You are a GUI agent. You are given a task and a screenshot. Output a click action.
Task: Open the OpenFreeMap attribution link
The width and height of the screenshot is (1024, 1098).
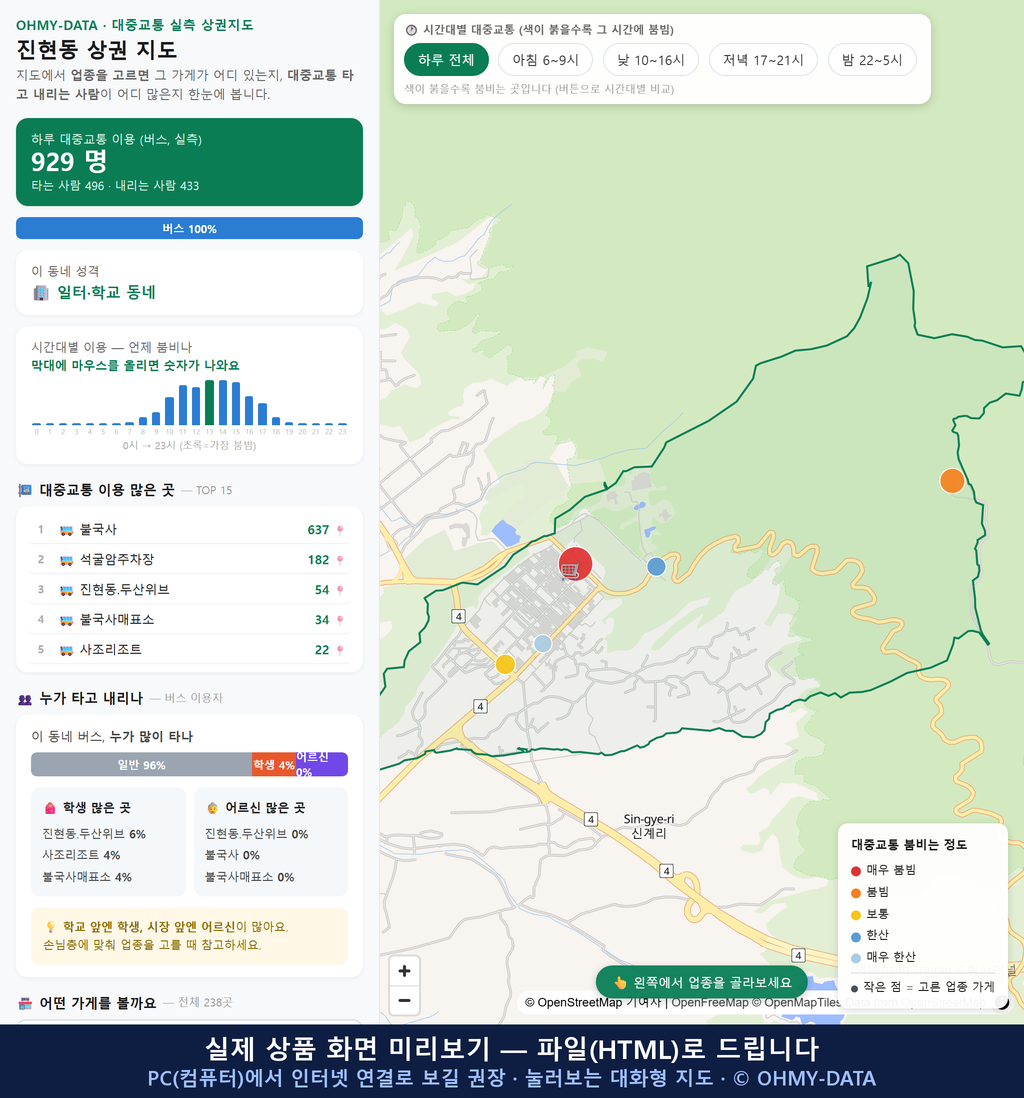pos(710,1003)
